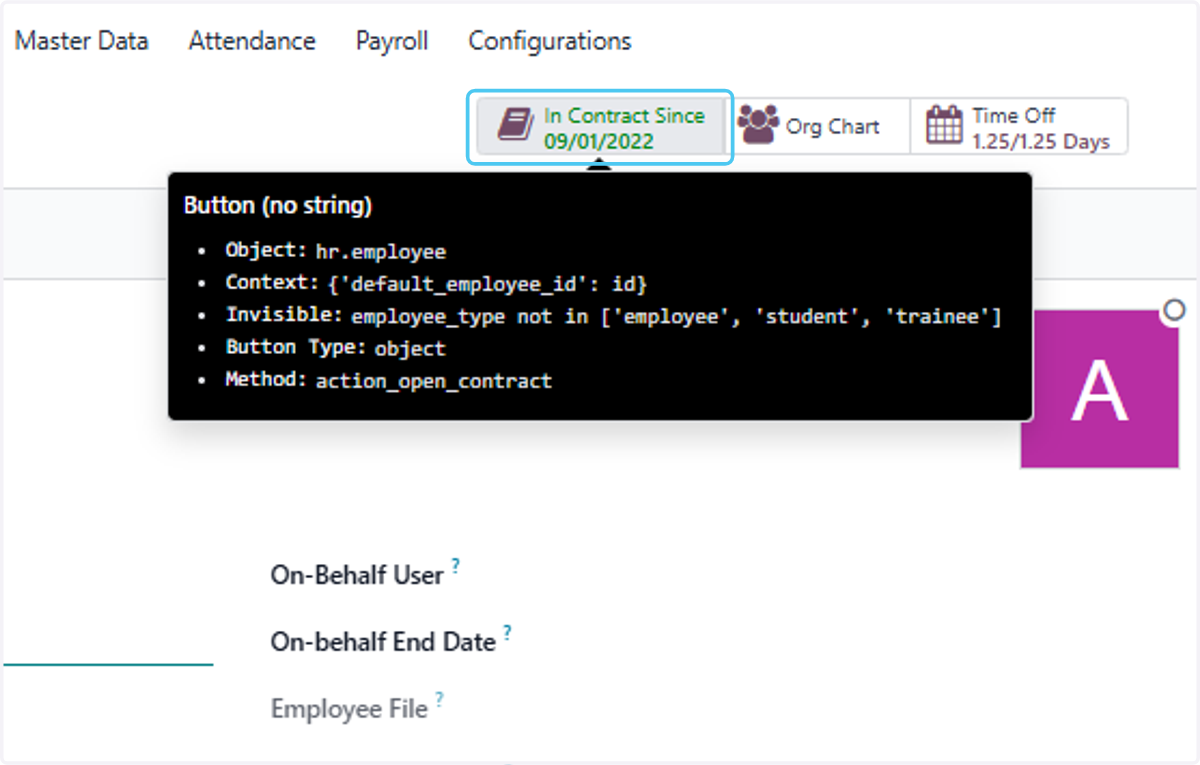Open the Payroll menu
Viewport: 1200px width, 765px height.
[x=392, y=41]
